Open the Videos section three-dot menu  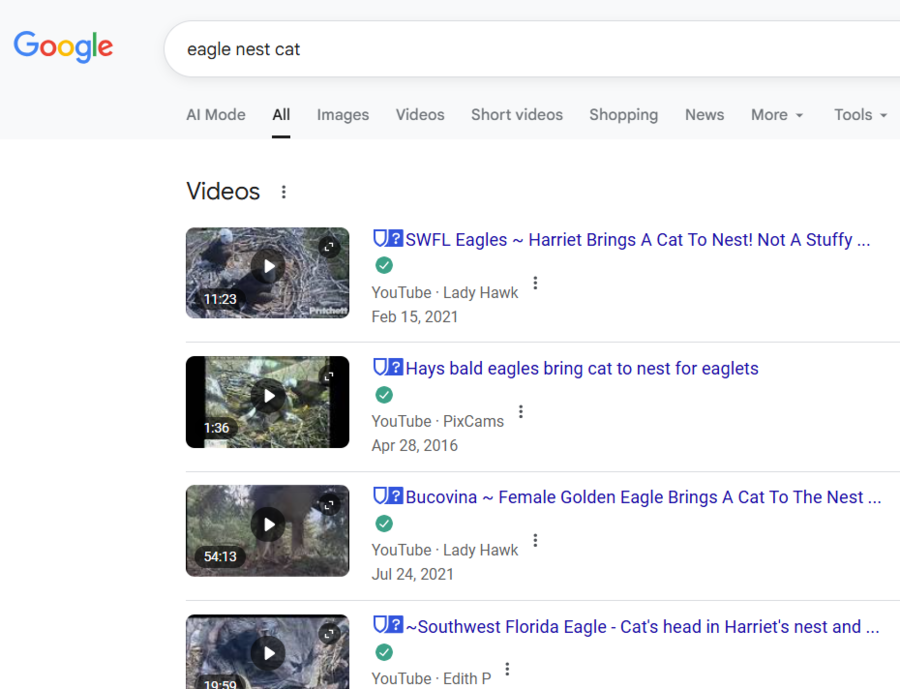pos(284,192)
